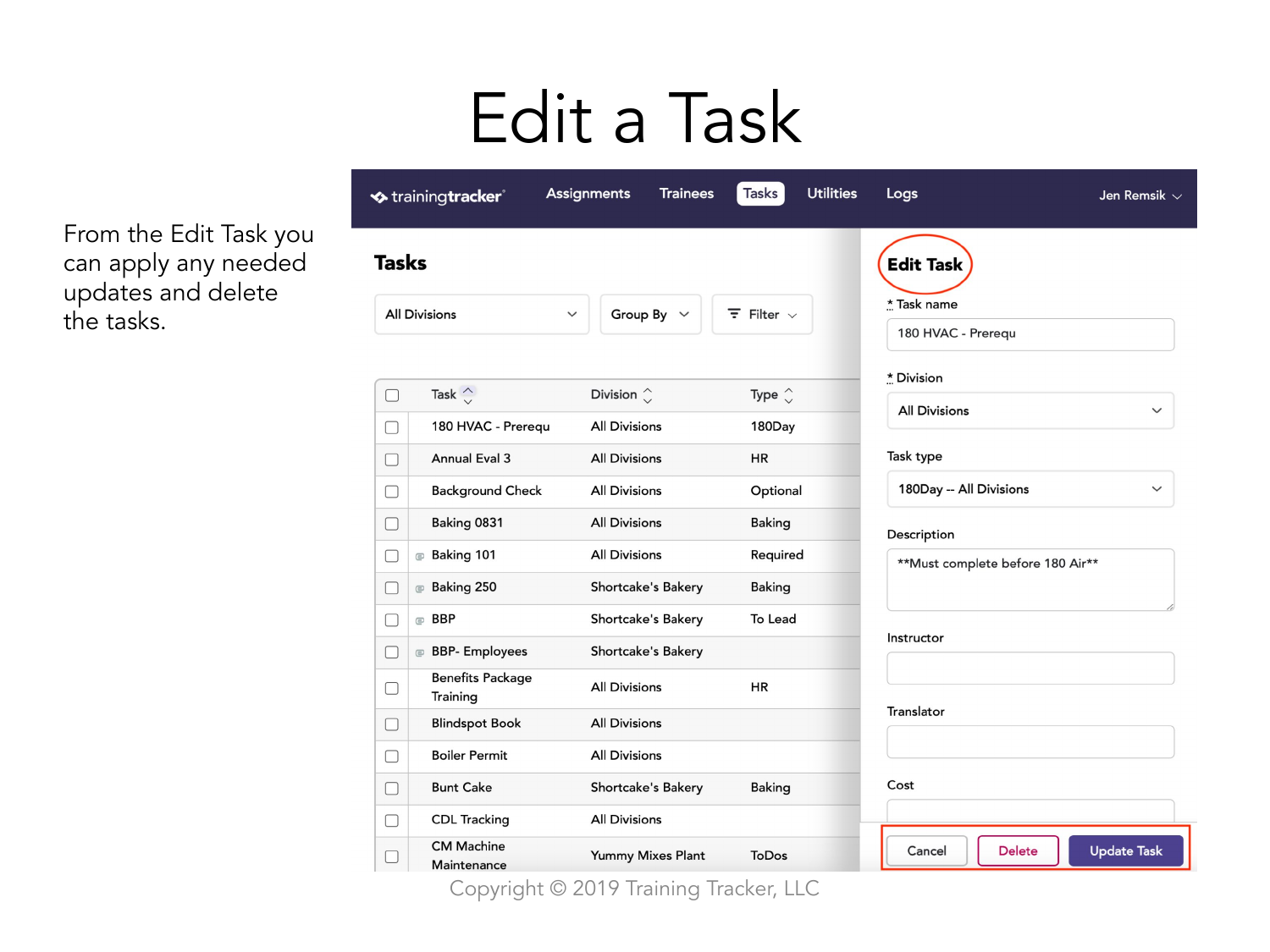This screenshot has width=1270, height=952.
Task: Check the Bunt Cake row
Action: [x=392, y=789]
